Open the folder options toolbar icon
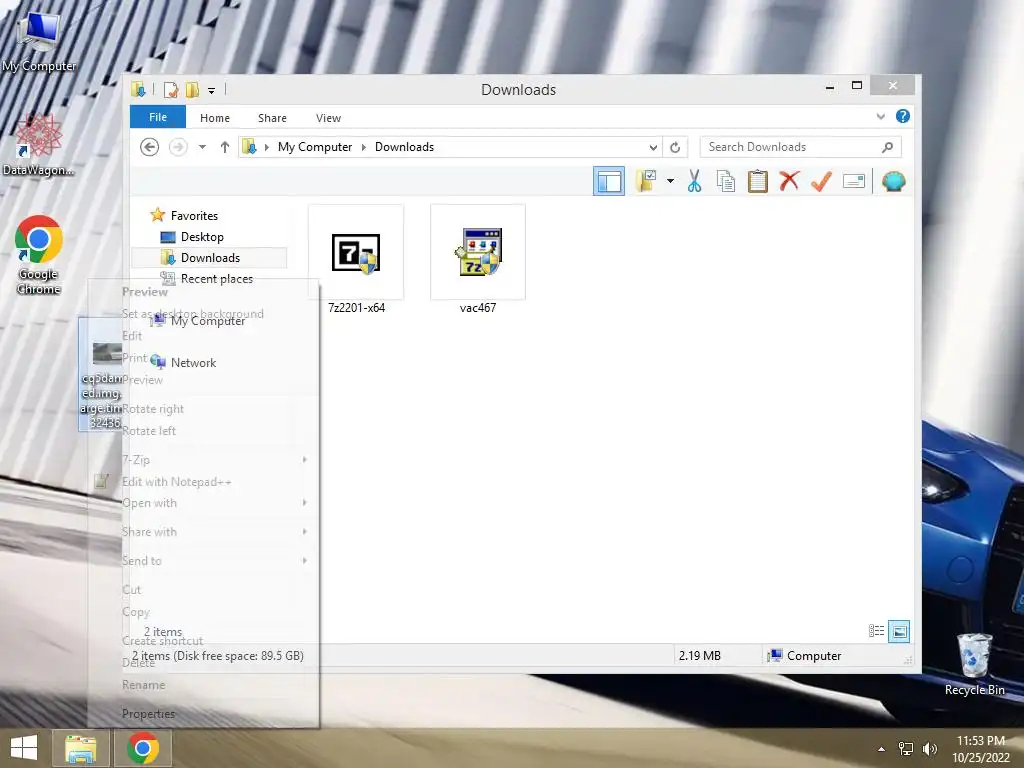The image size is (1024, 768). pyautogui.click(x=646, y=181)
